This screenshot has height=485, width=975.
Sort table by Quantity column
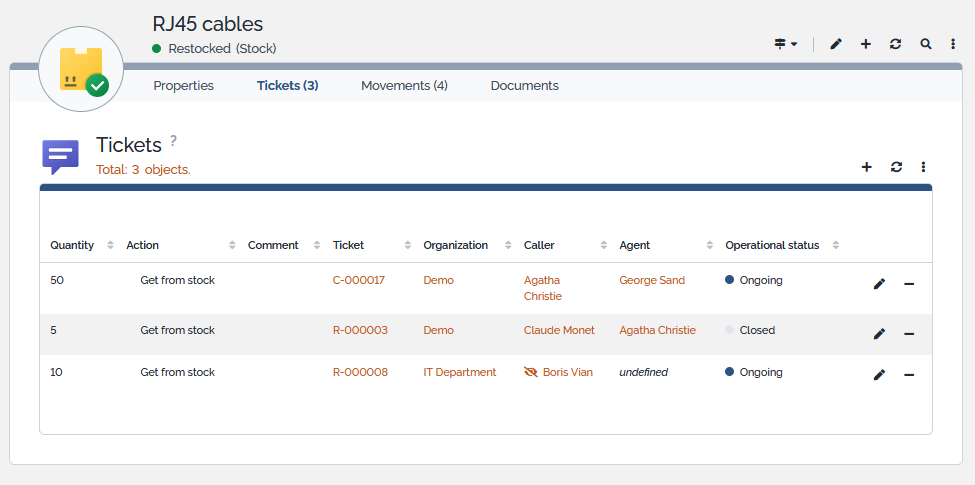(72, 245)
